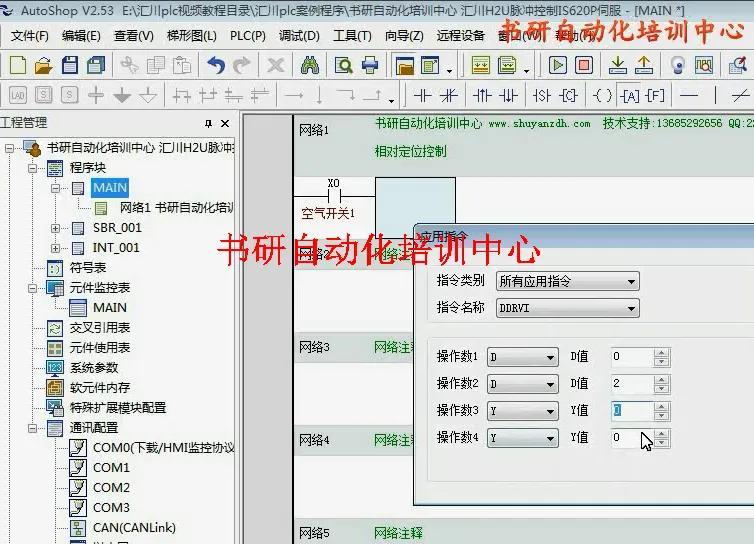
Task: Open 工具(T) menu
Action: (352, 36)
